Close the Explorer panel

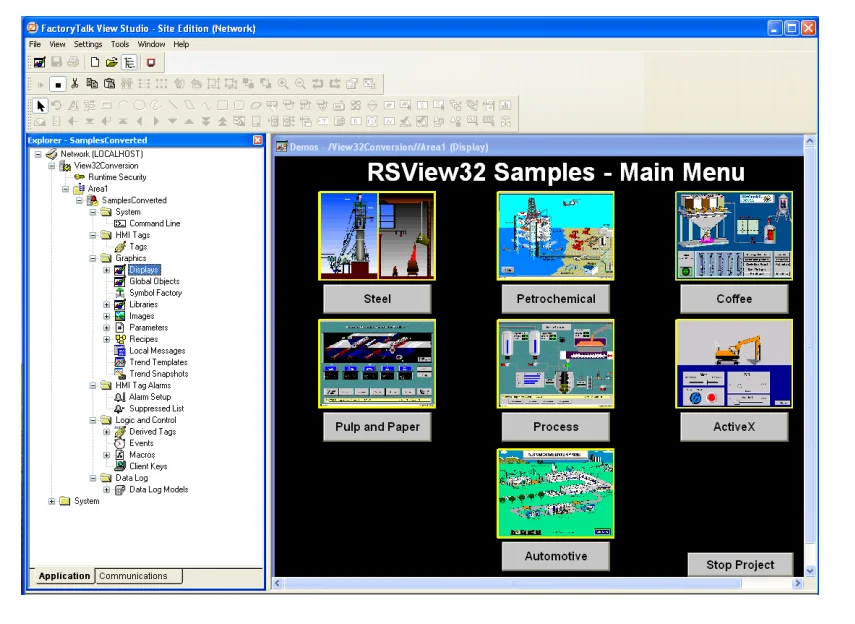258,140
